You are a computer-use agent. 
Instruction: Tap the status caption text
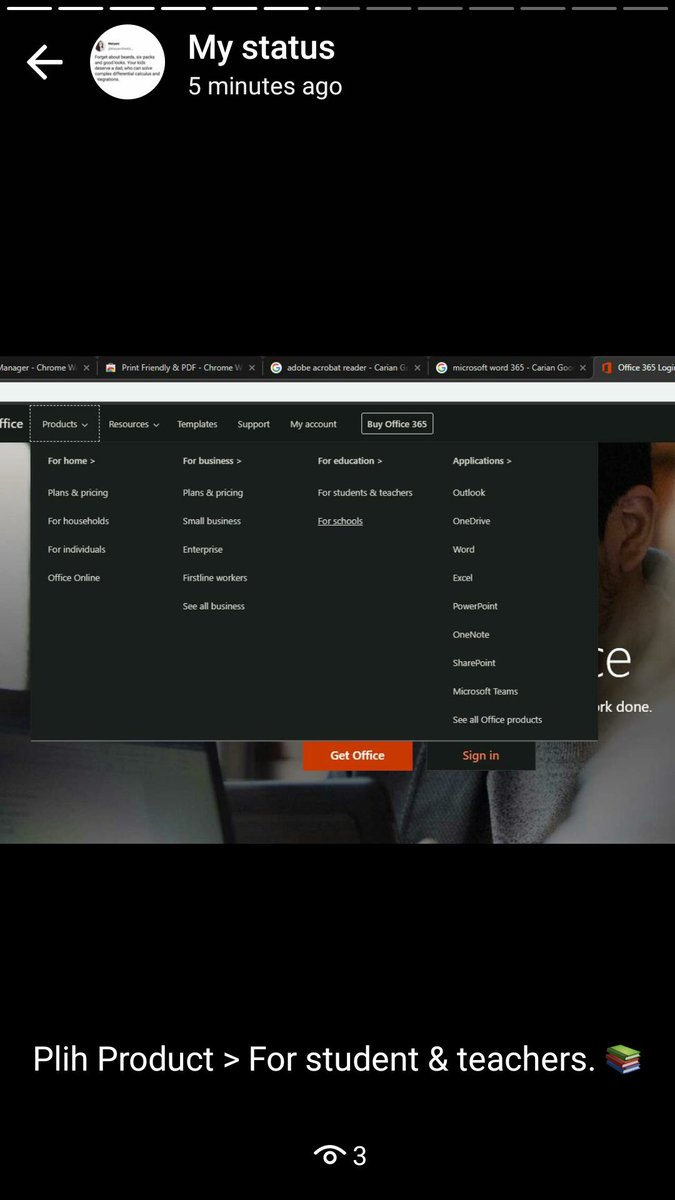(x=337, y=1059)
